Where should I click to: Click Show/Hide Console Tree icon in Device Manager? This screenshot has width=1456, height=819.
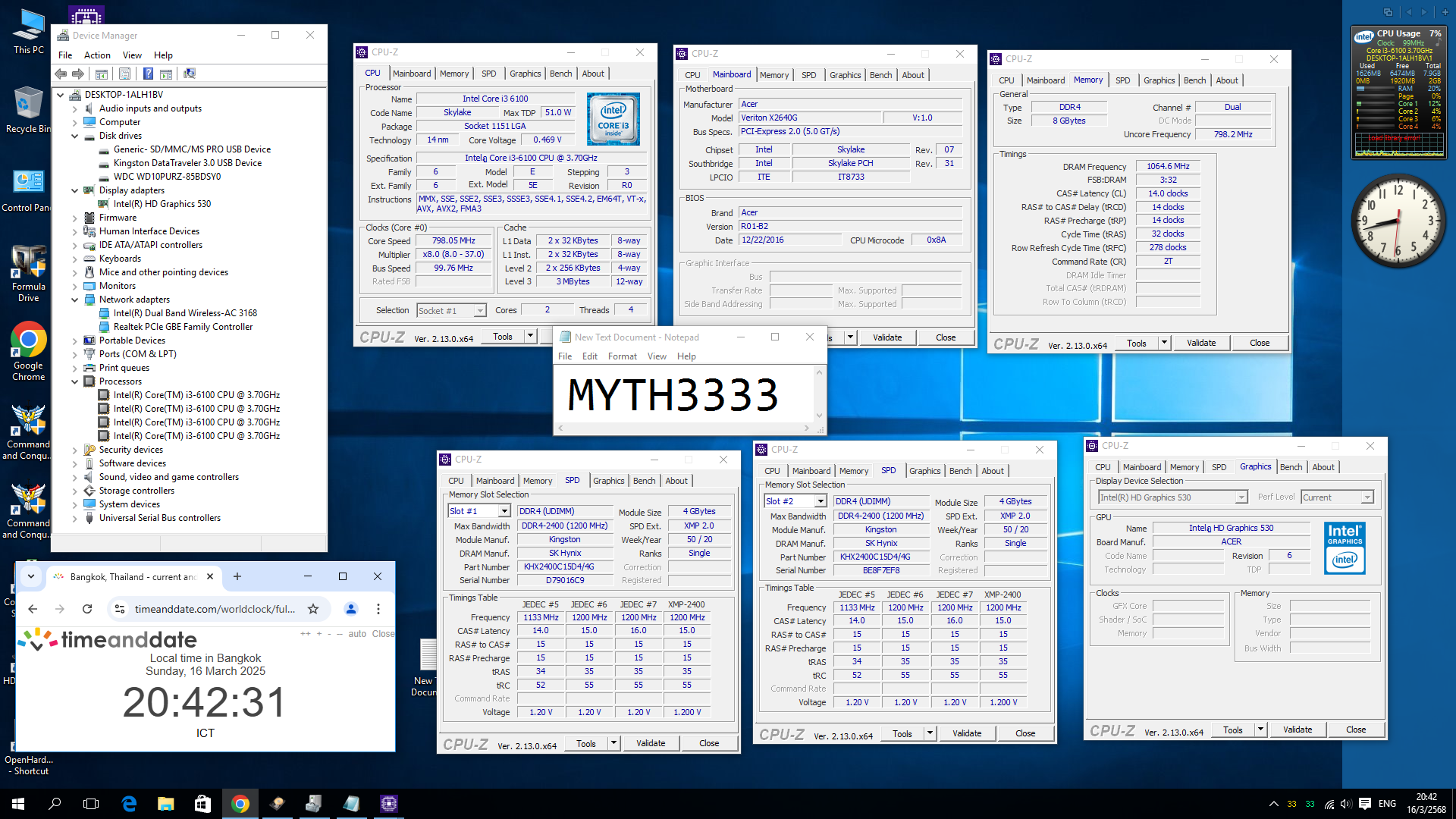[101, 74]
